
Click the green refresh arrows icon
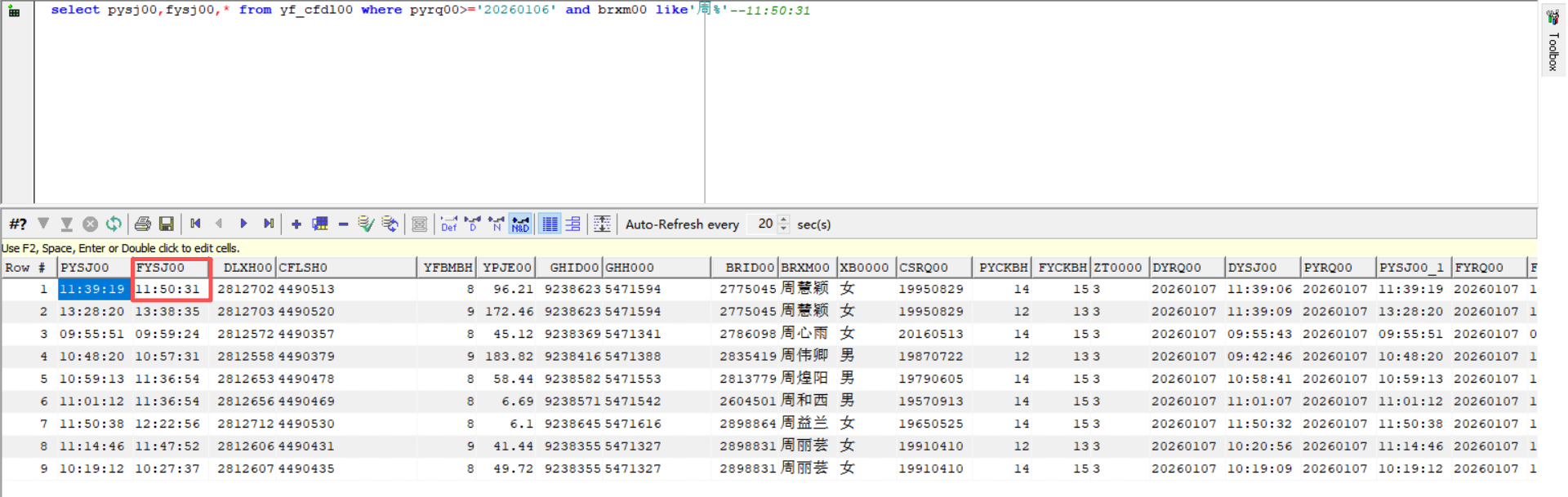pos(114,224)
